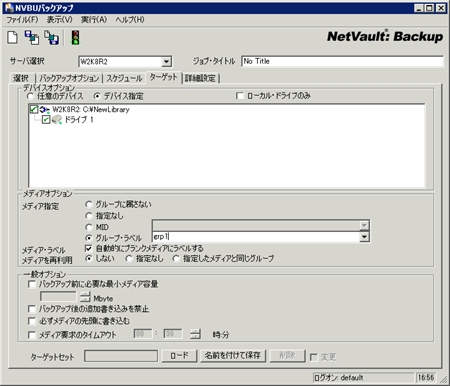Select the ターゲット tab
450x386 pixels.
pyautogui.click(x=163, y=77)
